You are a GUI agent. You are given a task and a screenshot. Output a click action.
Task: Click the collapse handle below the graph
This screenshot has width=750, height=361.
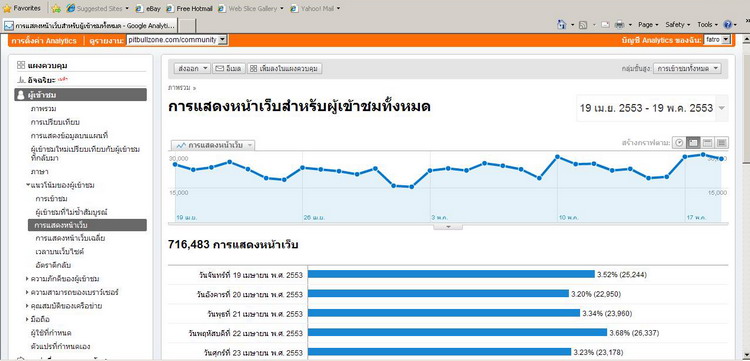[x=448, y=227]
